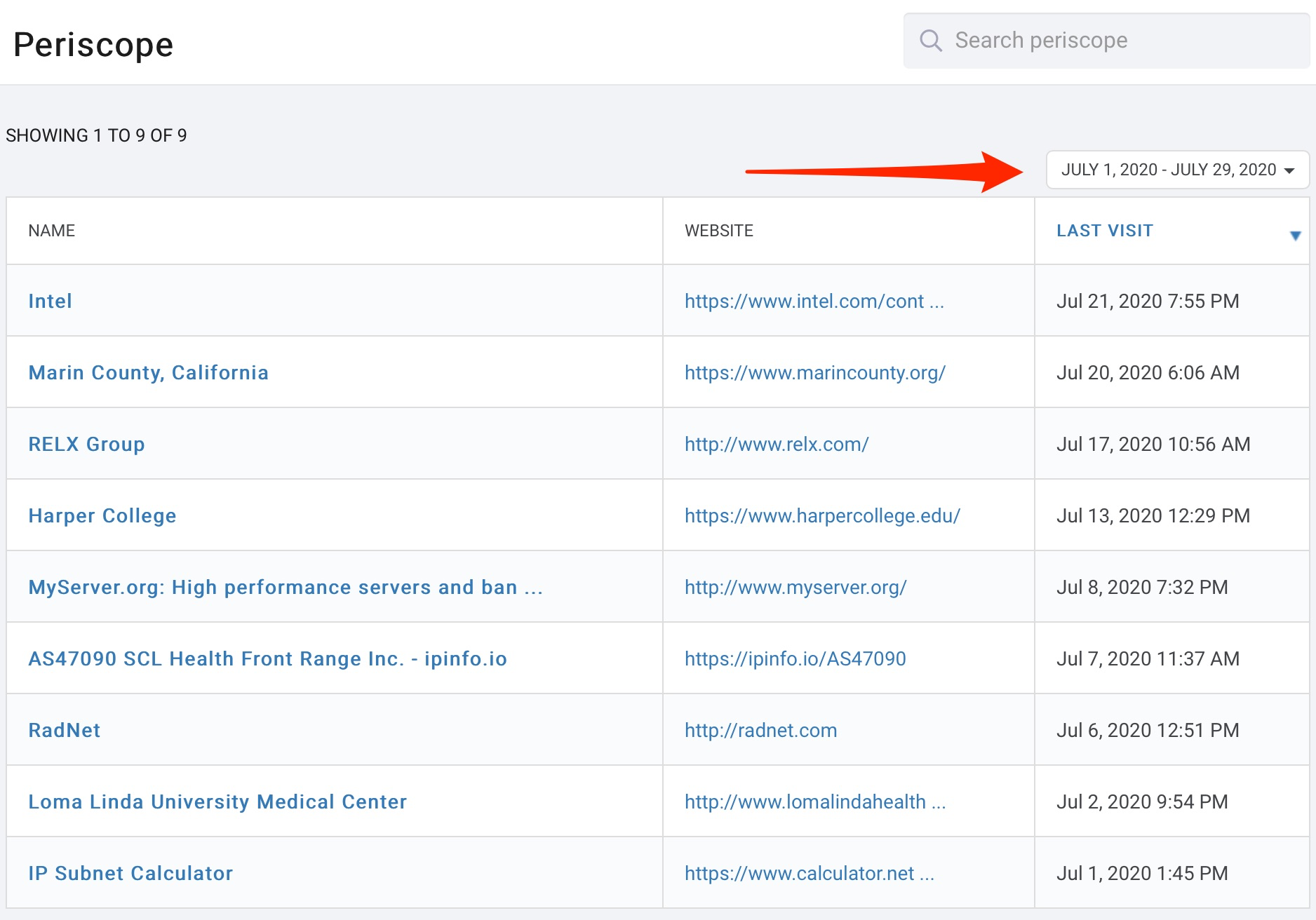The image size is (1316, 920).
Task: Sort by Website column header
Action: (718, 231)
